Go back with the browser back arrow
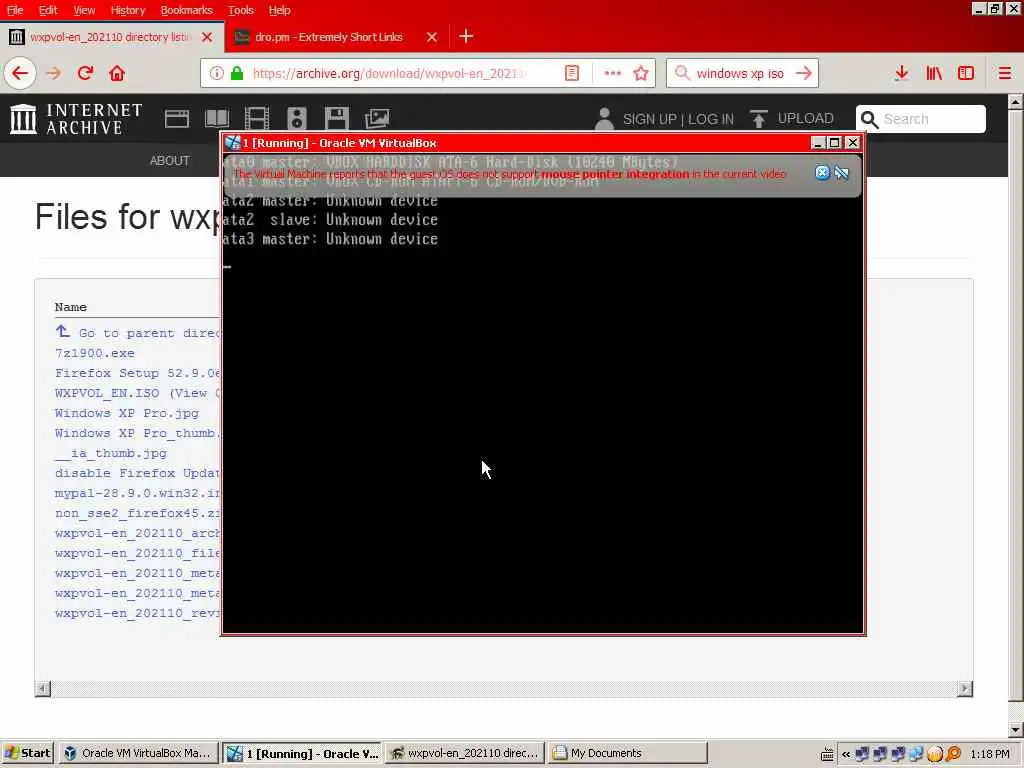The height and width of the screenshot is (768, 1024). 20,73
